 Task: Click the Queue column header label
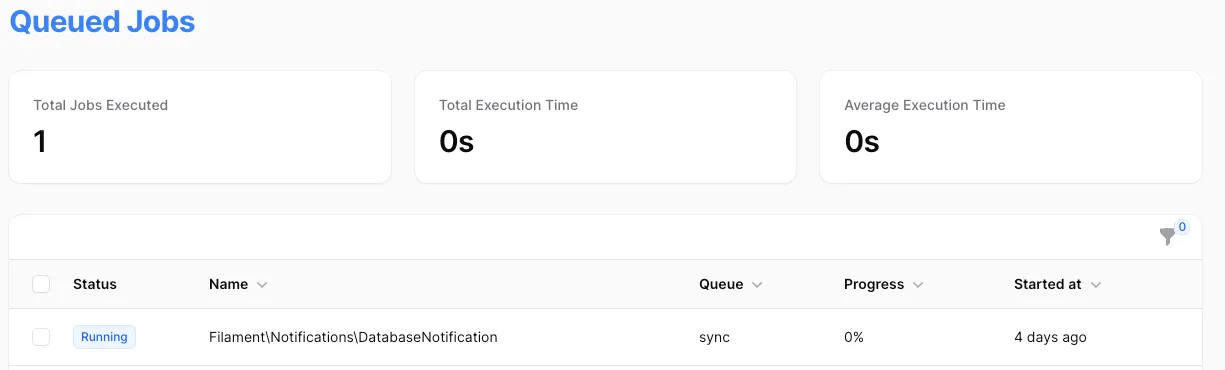click(721, 284)
